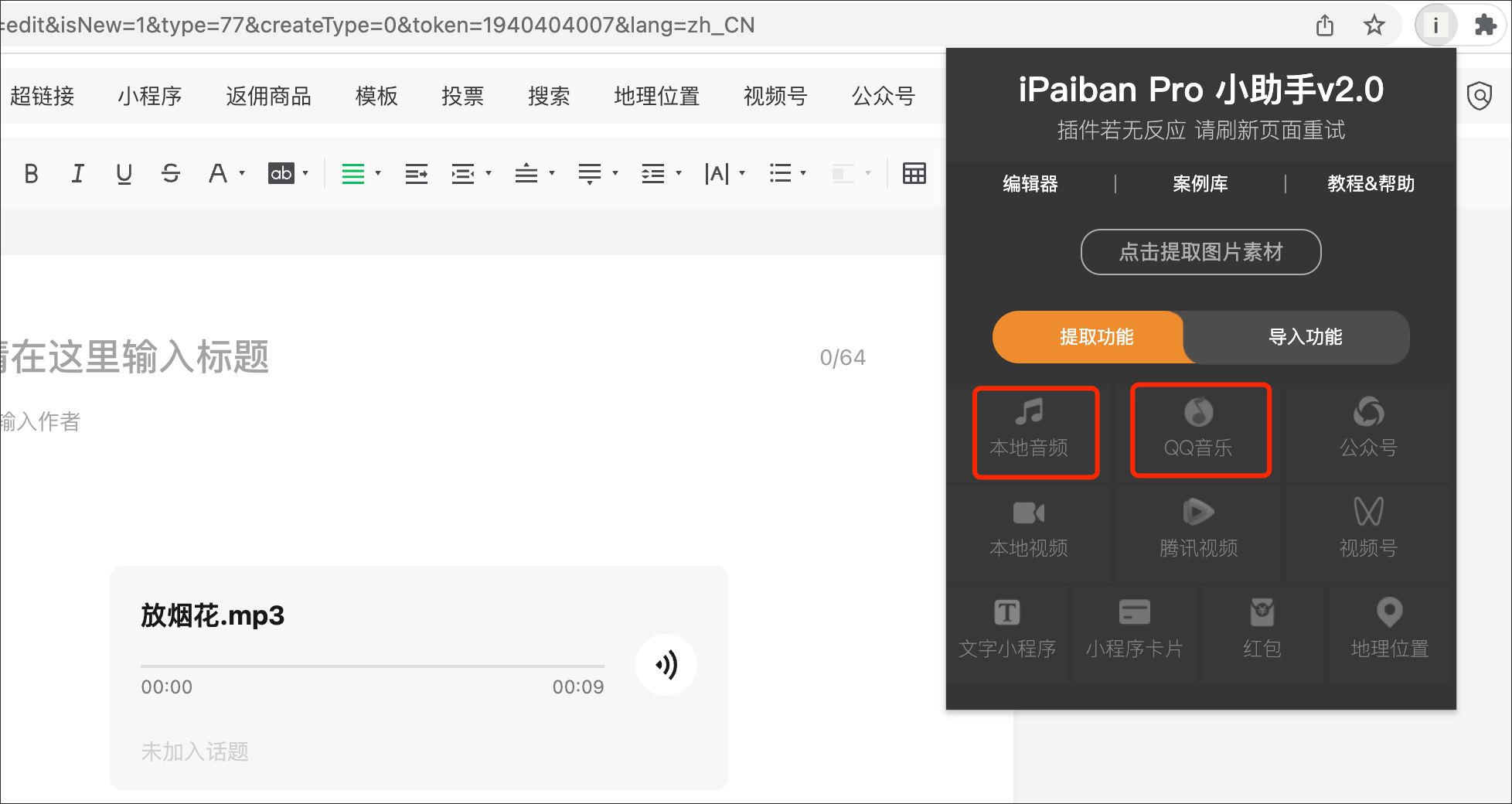This screenshot has height=804, width=1512.
Task: Toggle italic text formatting
Action: click(x=77, y=174)
